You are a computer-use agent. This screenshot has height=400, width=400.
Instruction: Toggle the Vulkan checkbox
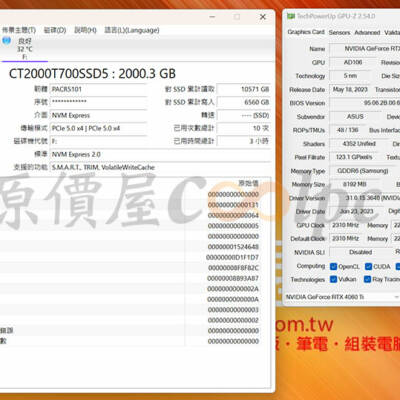pyautogui.click(x=333, y=279)
